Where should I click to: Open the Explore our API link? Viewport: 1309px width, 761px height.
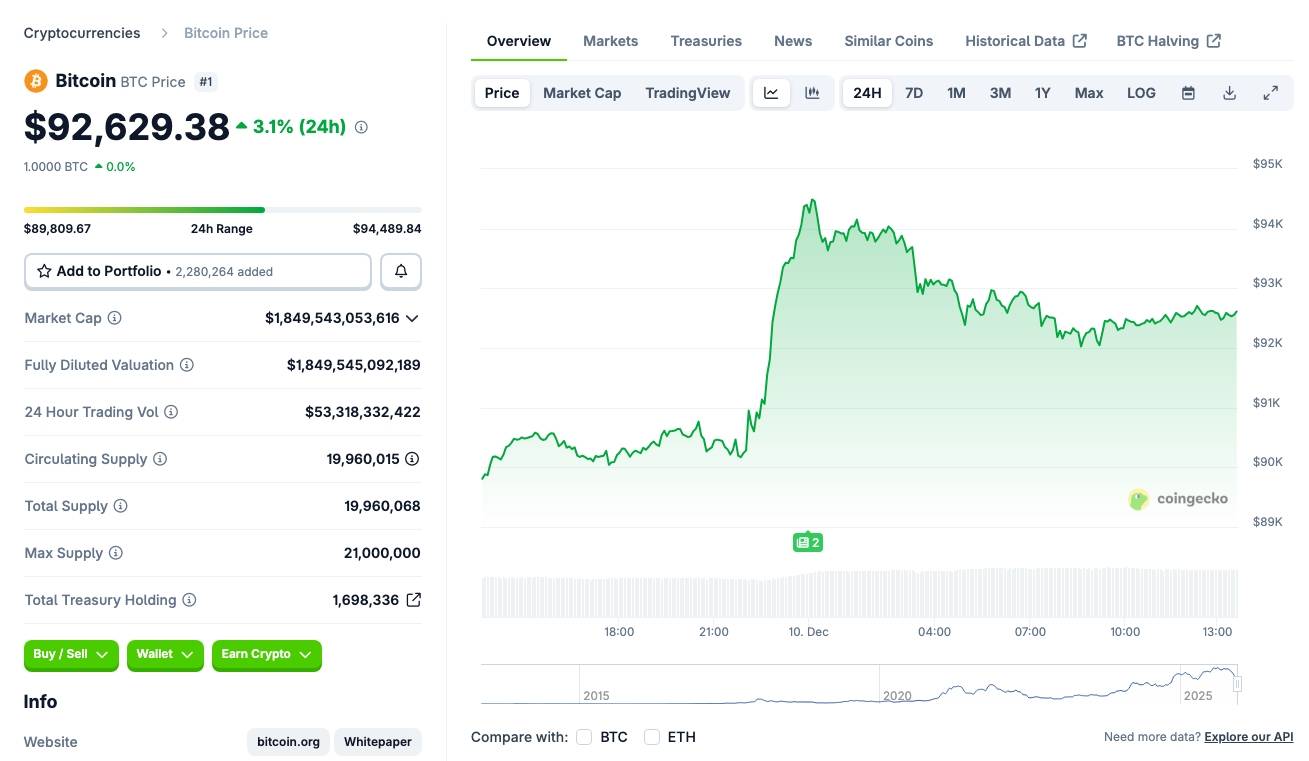coord(1248,737)
